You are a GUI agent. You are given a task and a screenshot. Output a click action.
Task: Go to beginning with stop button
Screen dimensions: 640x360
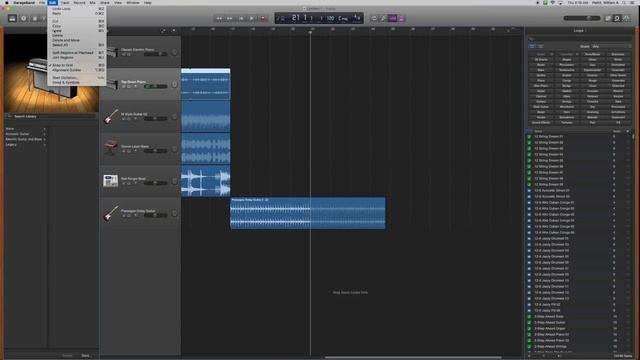coord(241,18)
